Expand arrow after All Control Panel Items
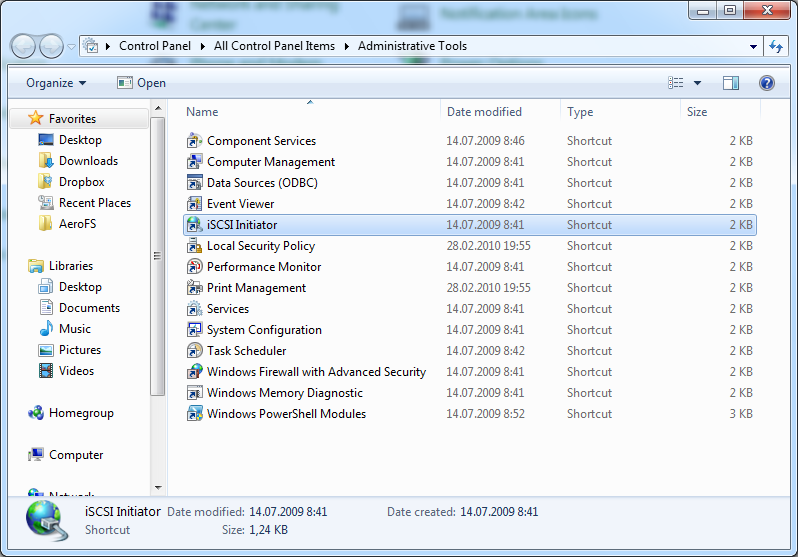The width and height of the screenshot is (798, 557). click(x=347, y=46)
